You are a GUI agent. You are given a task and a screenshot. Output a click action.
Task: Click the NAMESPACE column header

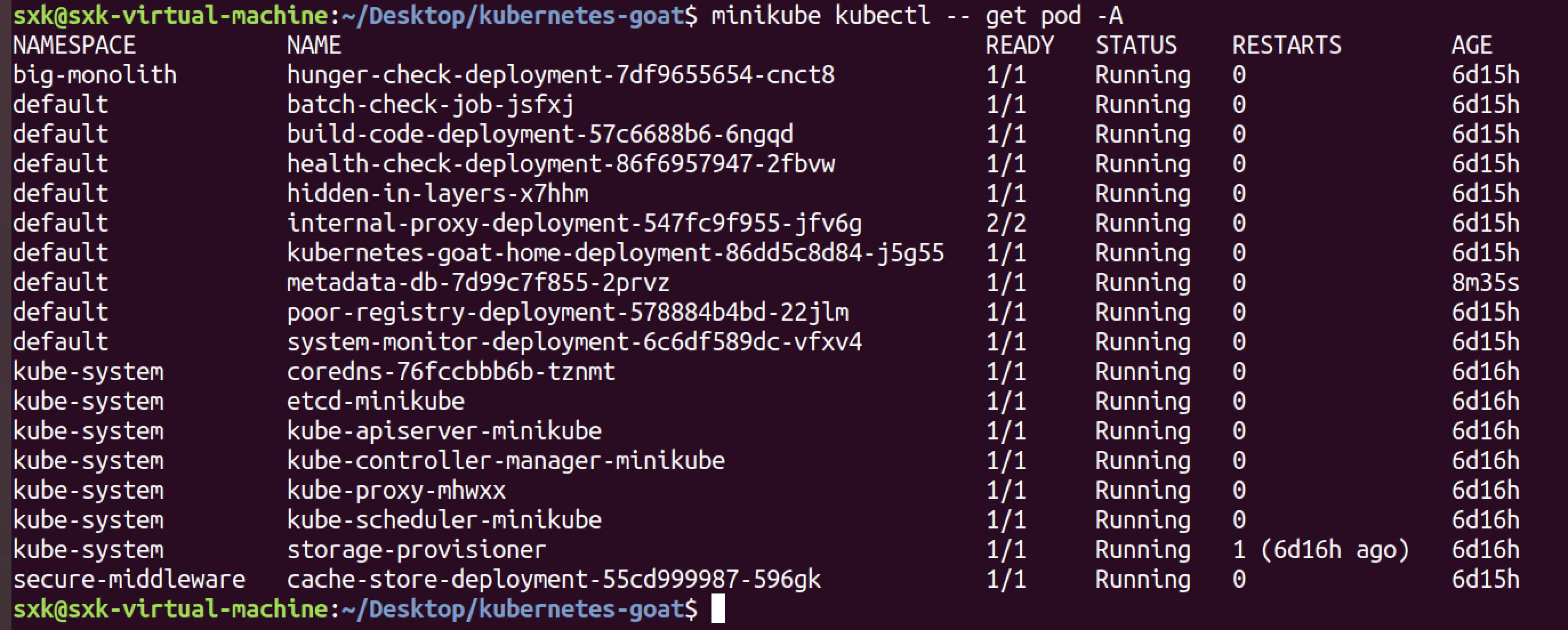74,46
